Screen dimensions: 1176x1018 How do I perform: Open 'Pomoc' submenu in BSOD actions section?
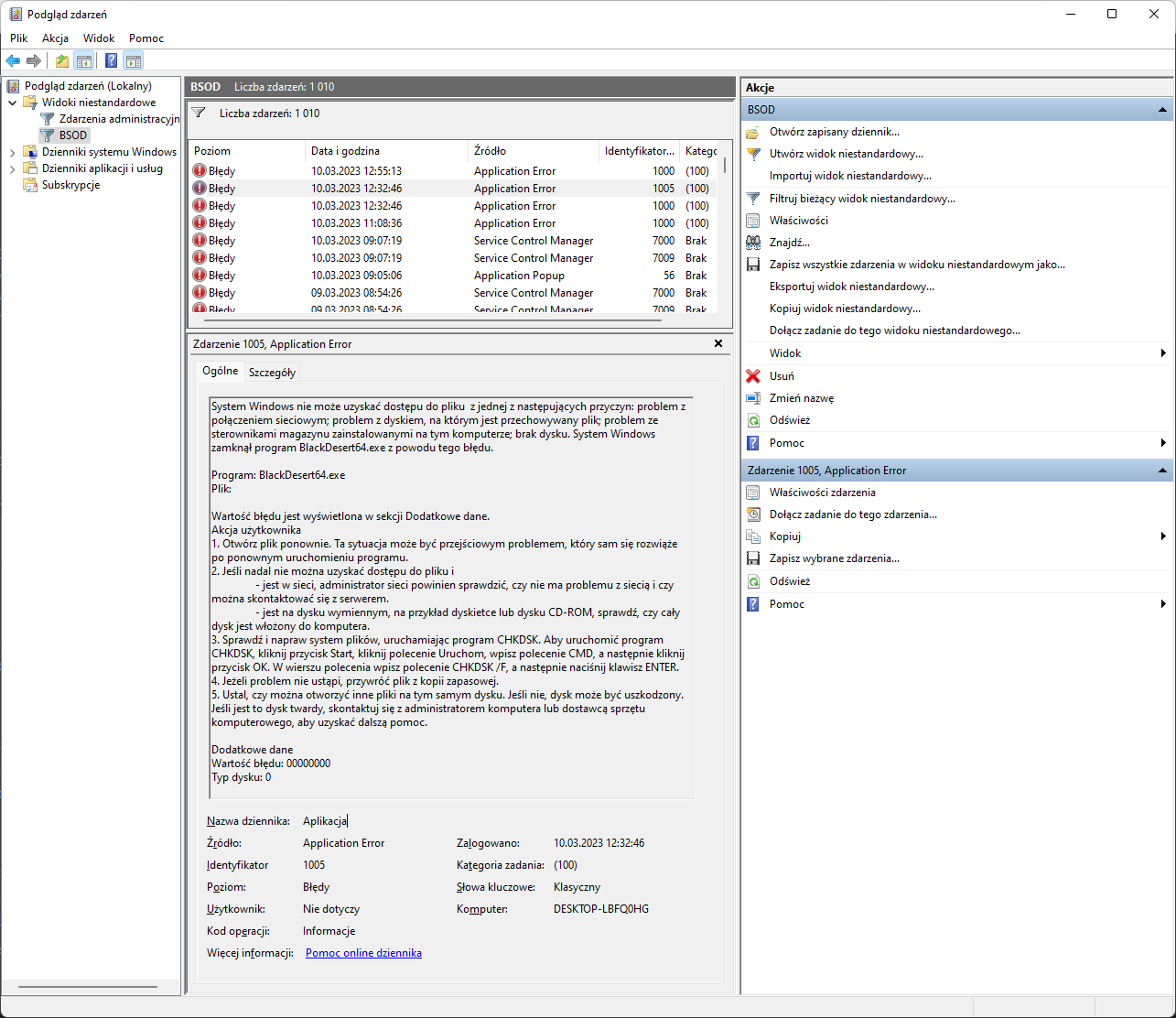(956, 443)
